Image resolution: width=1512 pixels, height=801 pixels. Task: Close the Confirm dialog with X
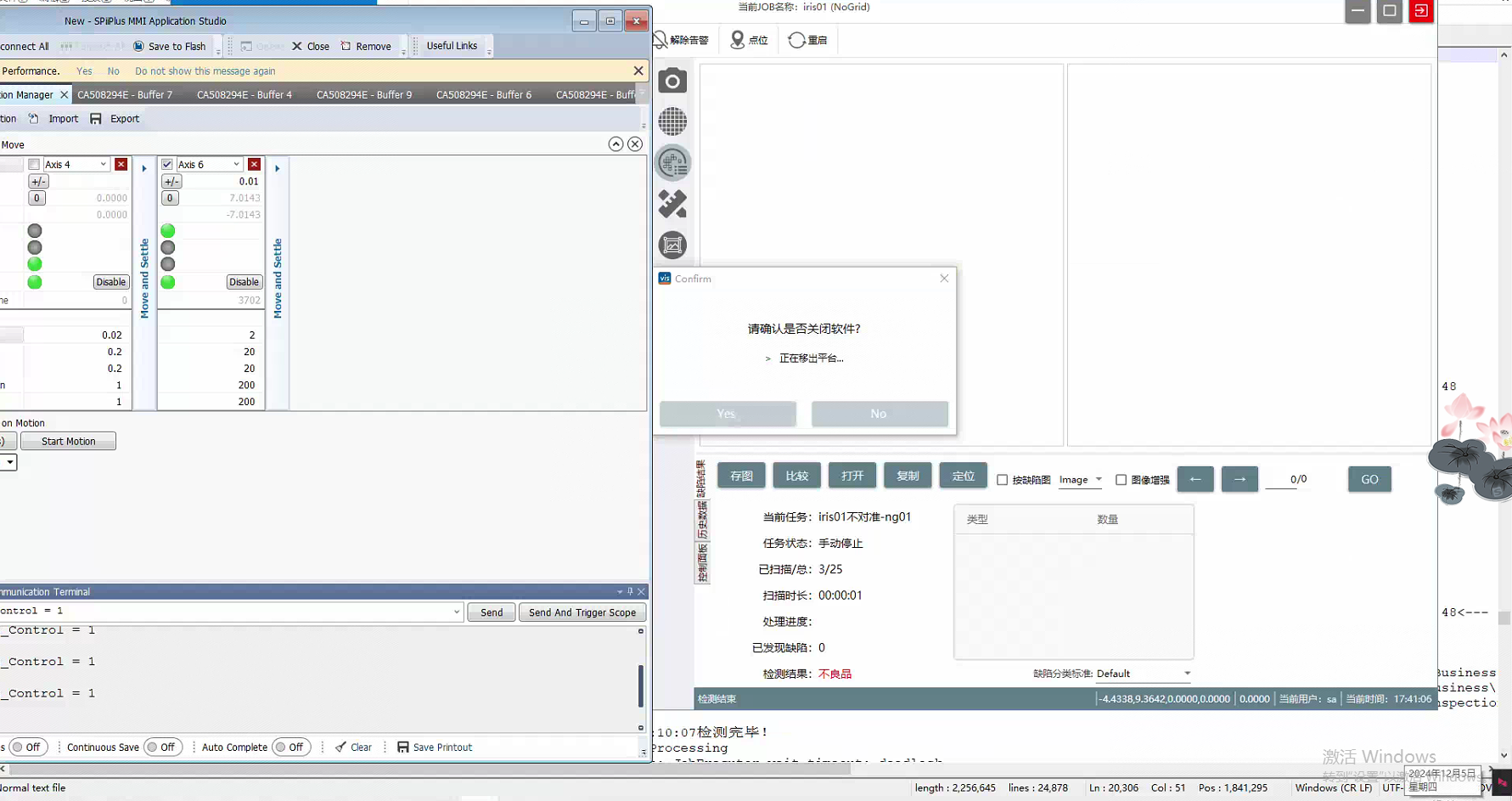[944, 279]
